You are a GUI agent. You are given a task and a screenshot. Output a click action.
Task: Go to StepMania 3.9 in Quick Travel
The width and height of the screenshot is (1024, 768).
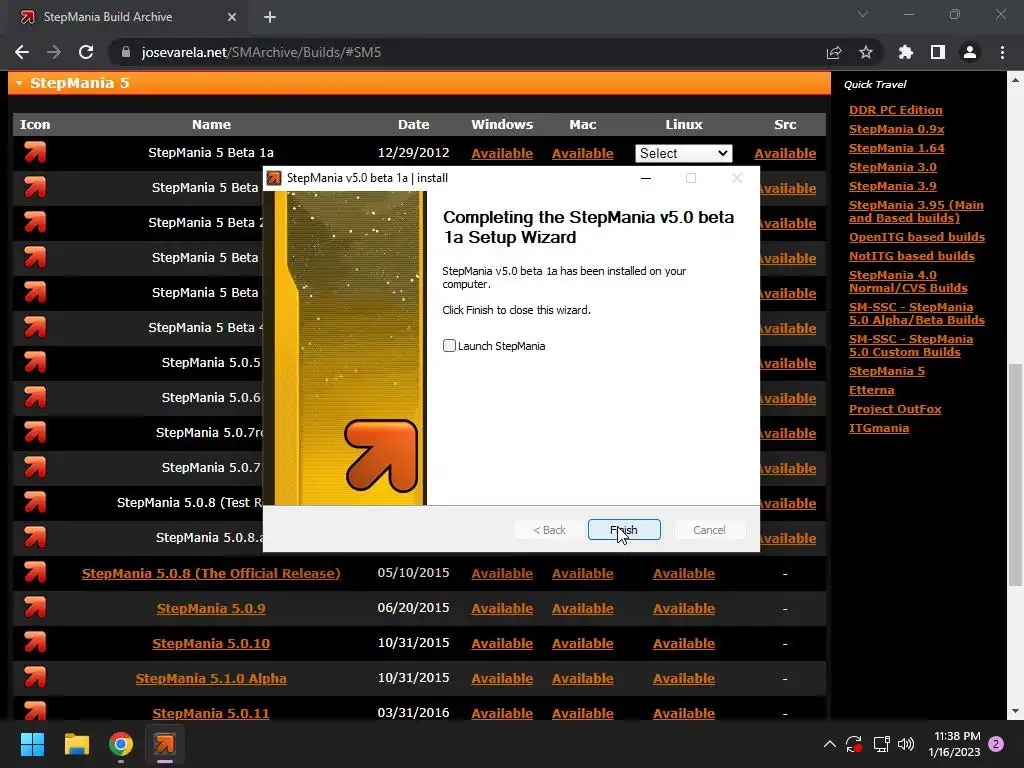click(x=893, y=186)
